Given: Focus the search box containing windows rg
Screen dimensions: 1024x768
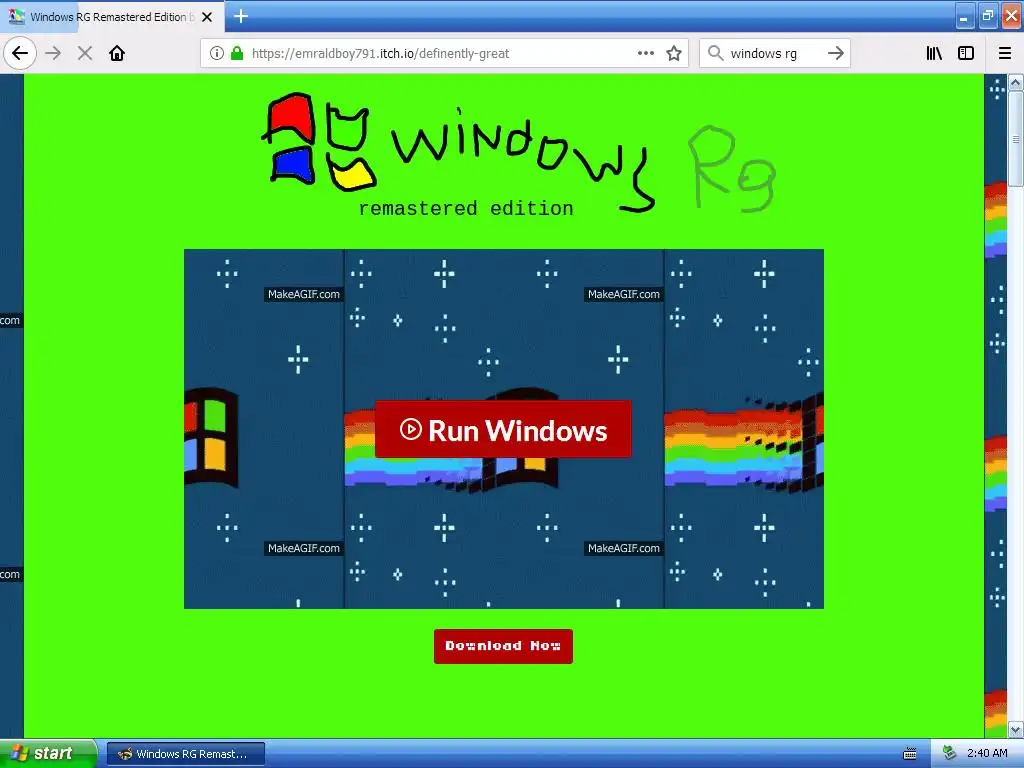Looking at the screenshot, I should (774, 53).
